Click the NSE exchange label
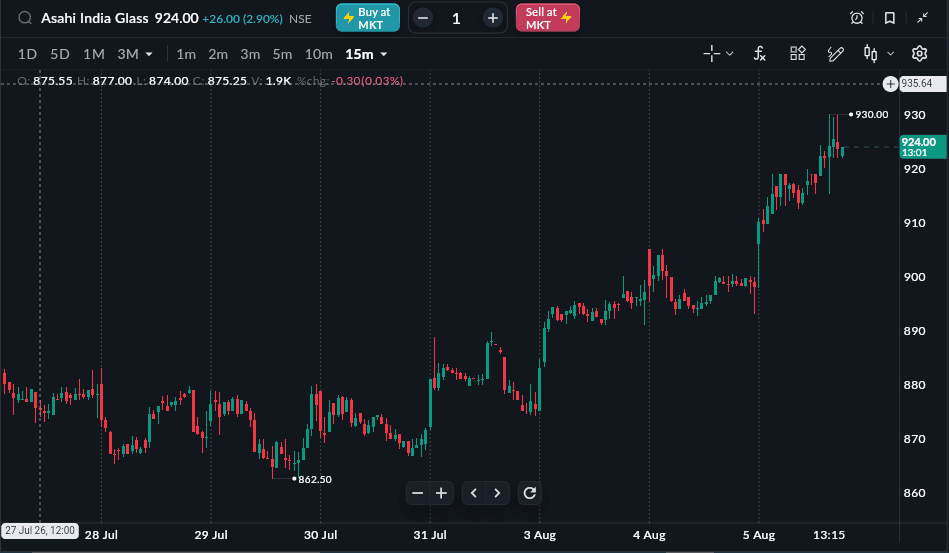Image resolution: width=949 pixels, height=553 pixels. (300, 19)
